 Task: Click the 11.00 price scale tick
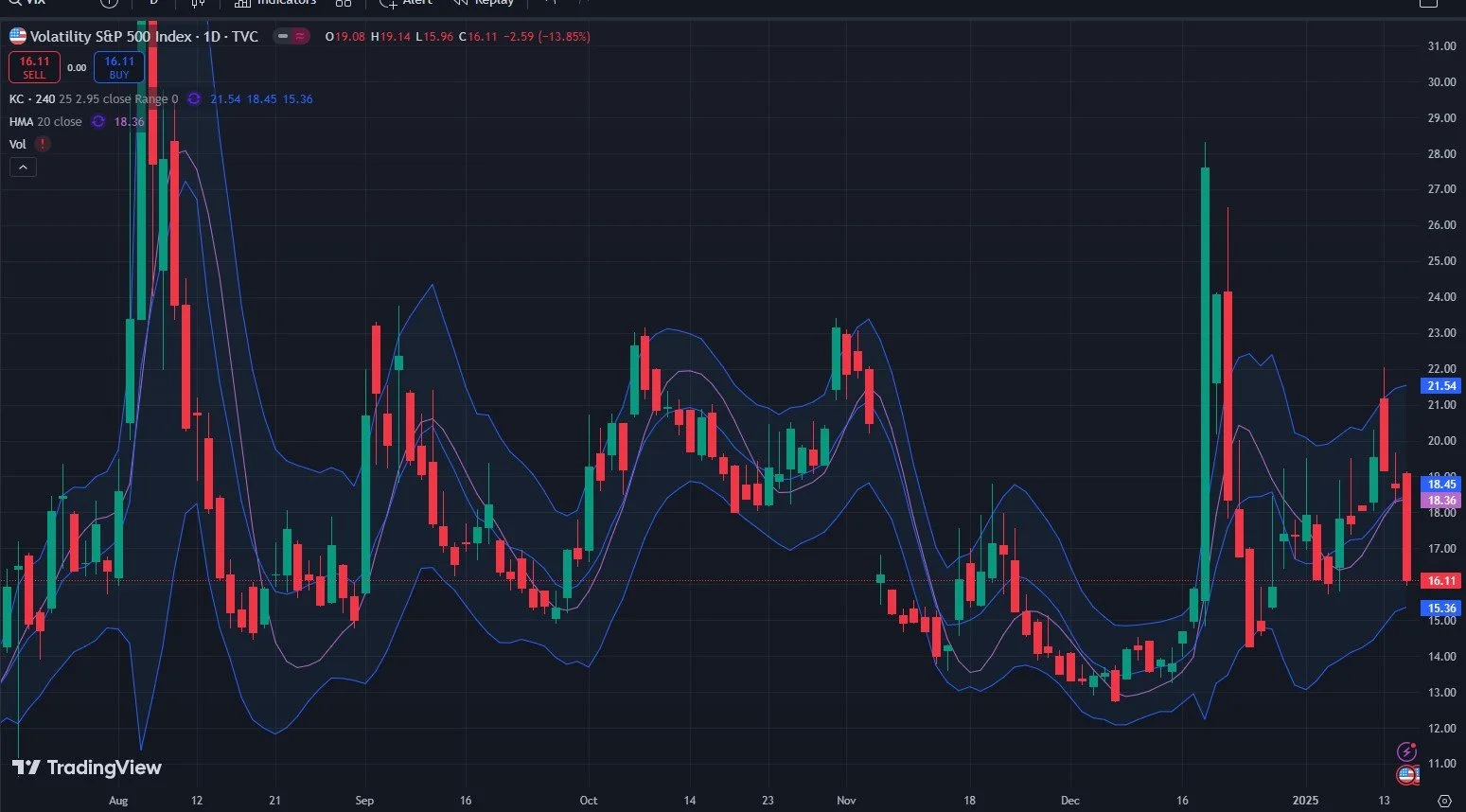(1441, 764)
